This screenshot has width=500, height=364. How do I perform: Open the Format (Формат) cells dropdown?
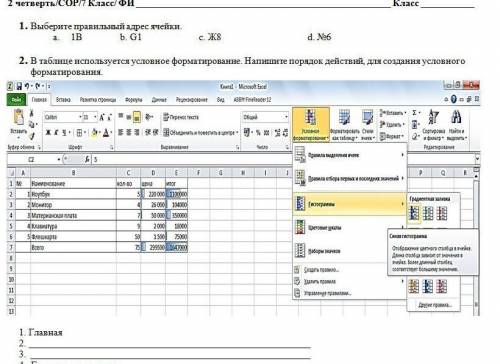pos(392,136)
